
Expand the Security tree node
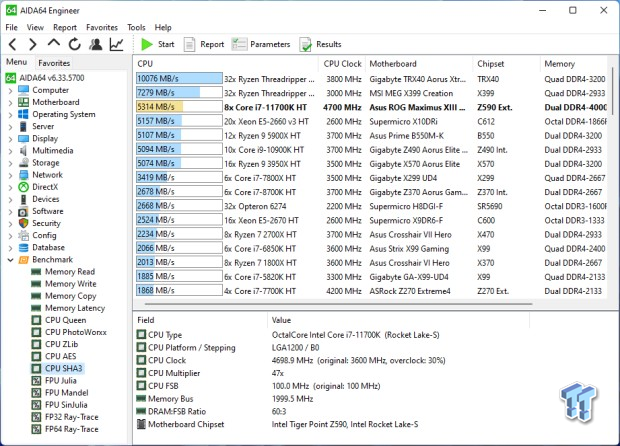click(11, 224)
